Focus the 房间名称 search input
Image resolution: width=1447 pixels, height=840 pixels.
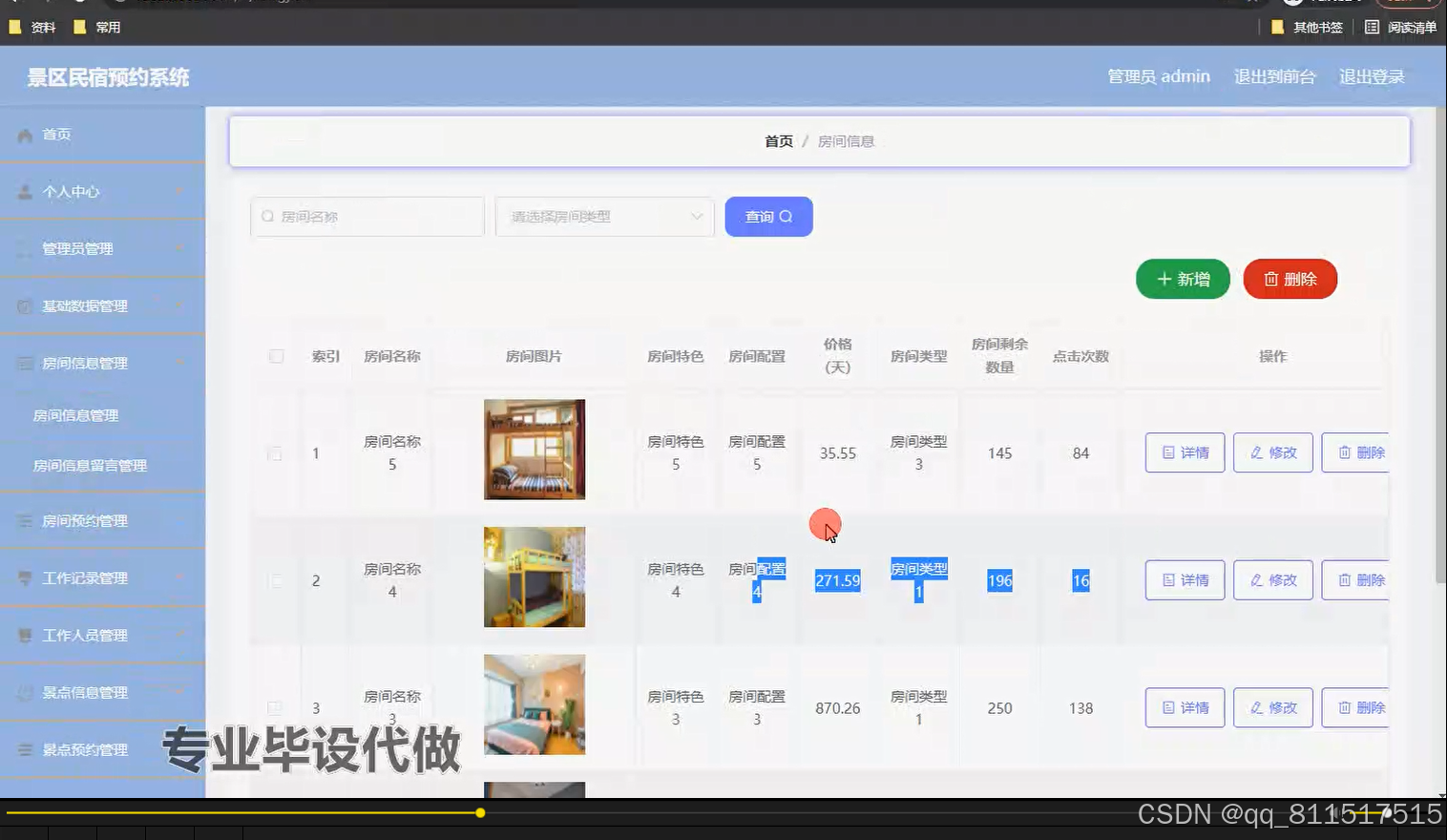click(x=367, y=217)
